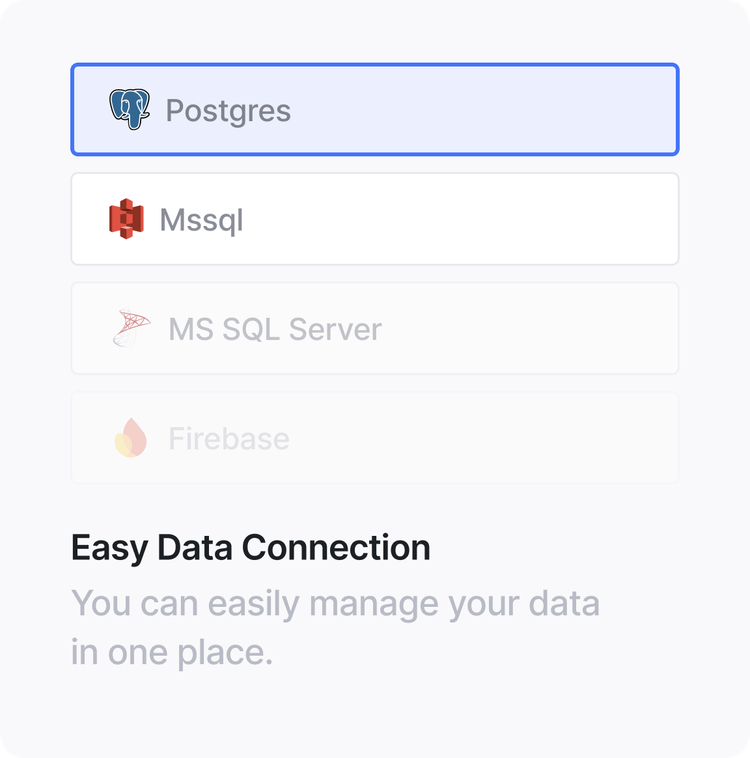
Task: Click the MS SQL Server text label
Action: click(x=275, y=329)
